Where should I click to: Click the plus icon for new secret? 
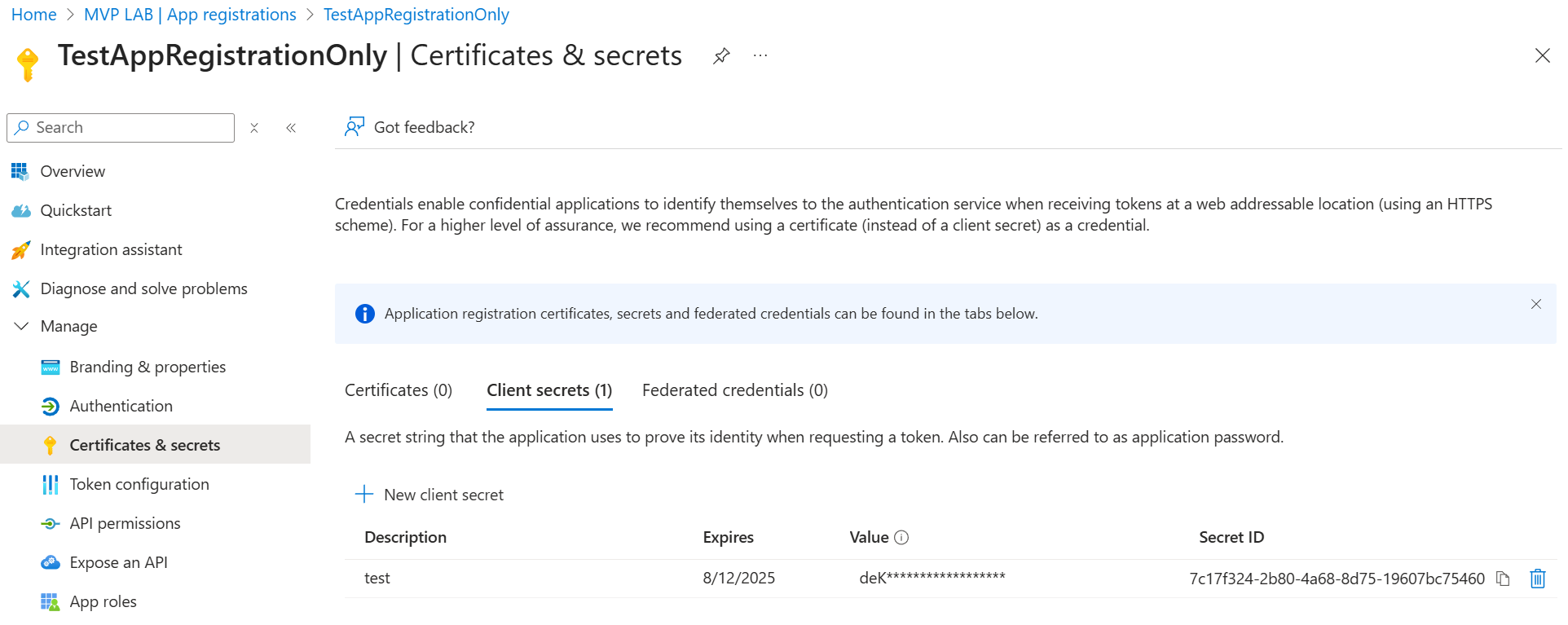(364, 495)
